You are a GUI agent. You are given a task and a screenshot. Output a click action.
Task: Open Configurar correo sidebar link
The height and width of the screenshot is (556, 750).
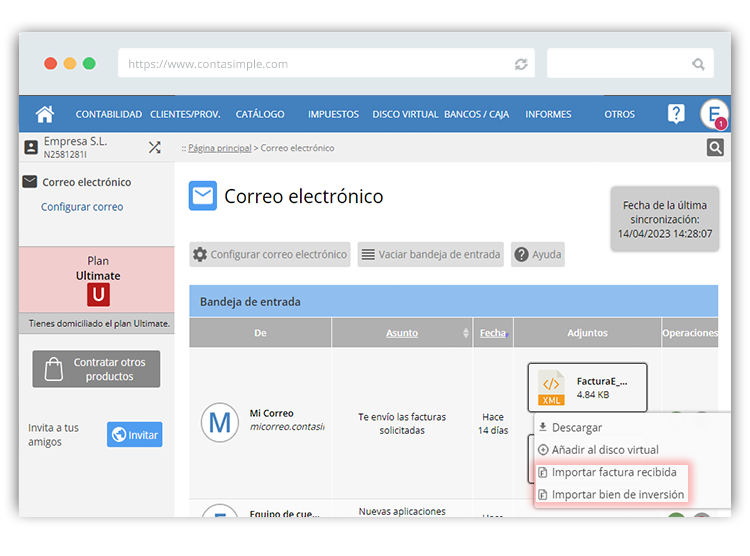82,207
